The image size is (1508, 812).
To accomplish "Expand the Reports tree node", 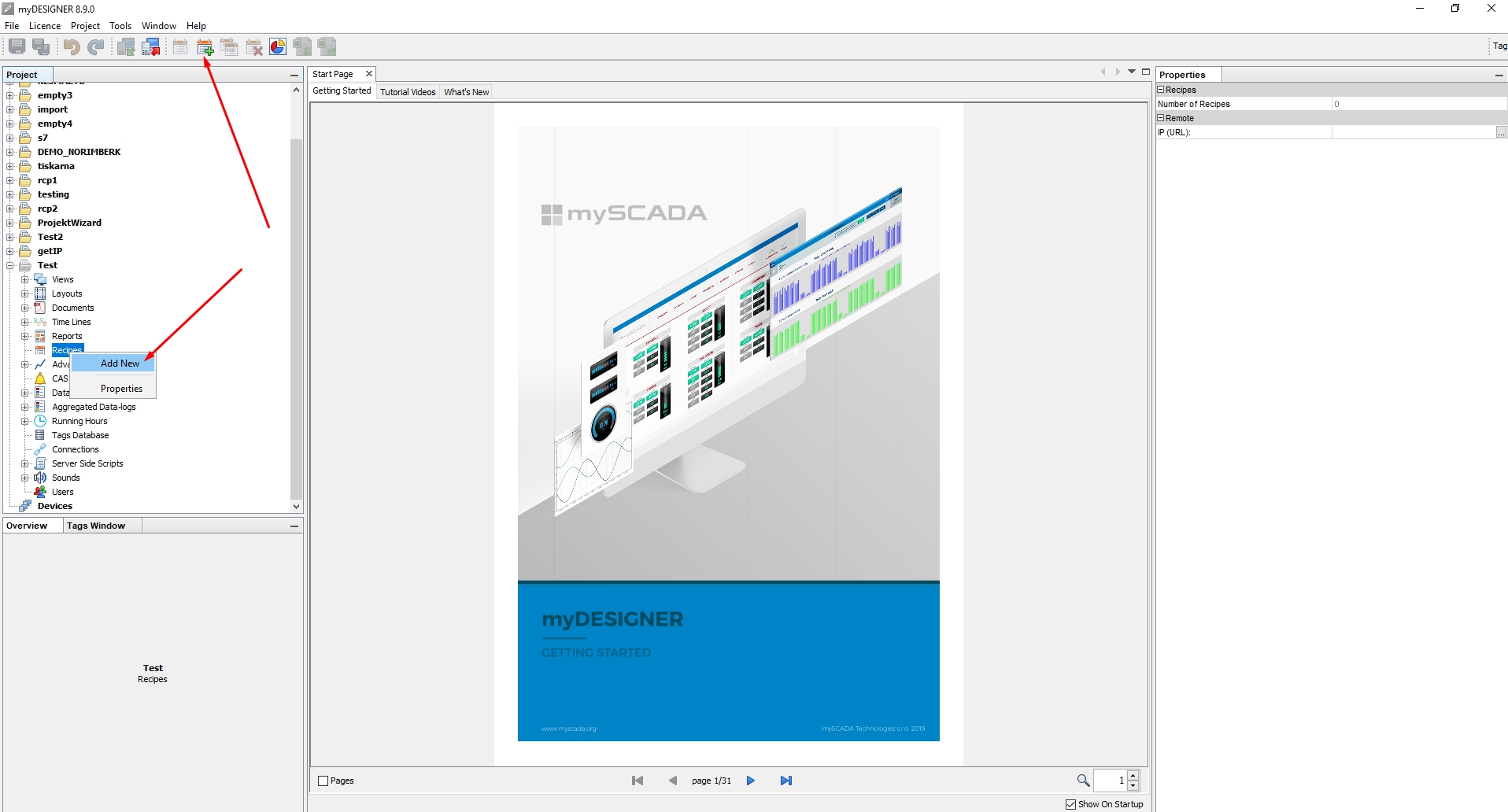I will (24, 336).
